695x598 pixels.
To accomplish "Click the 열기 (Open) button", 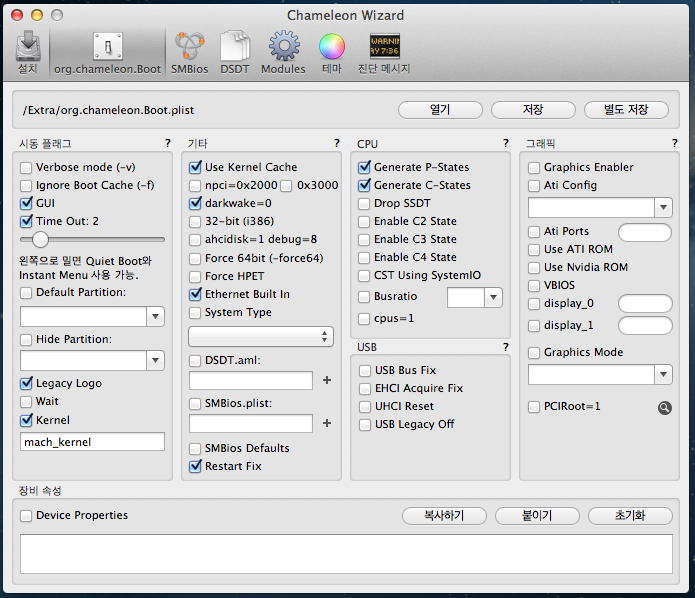I will click(440, 110).
